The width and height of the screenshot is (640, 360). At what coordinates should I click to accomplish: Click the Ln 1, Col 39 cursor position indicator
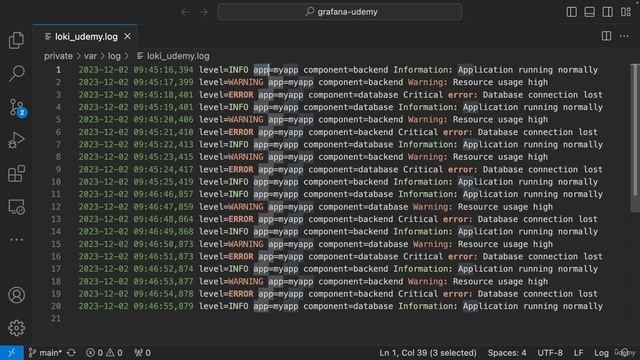click(x=428, y=353)
